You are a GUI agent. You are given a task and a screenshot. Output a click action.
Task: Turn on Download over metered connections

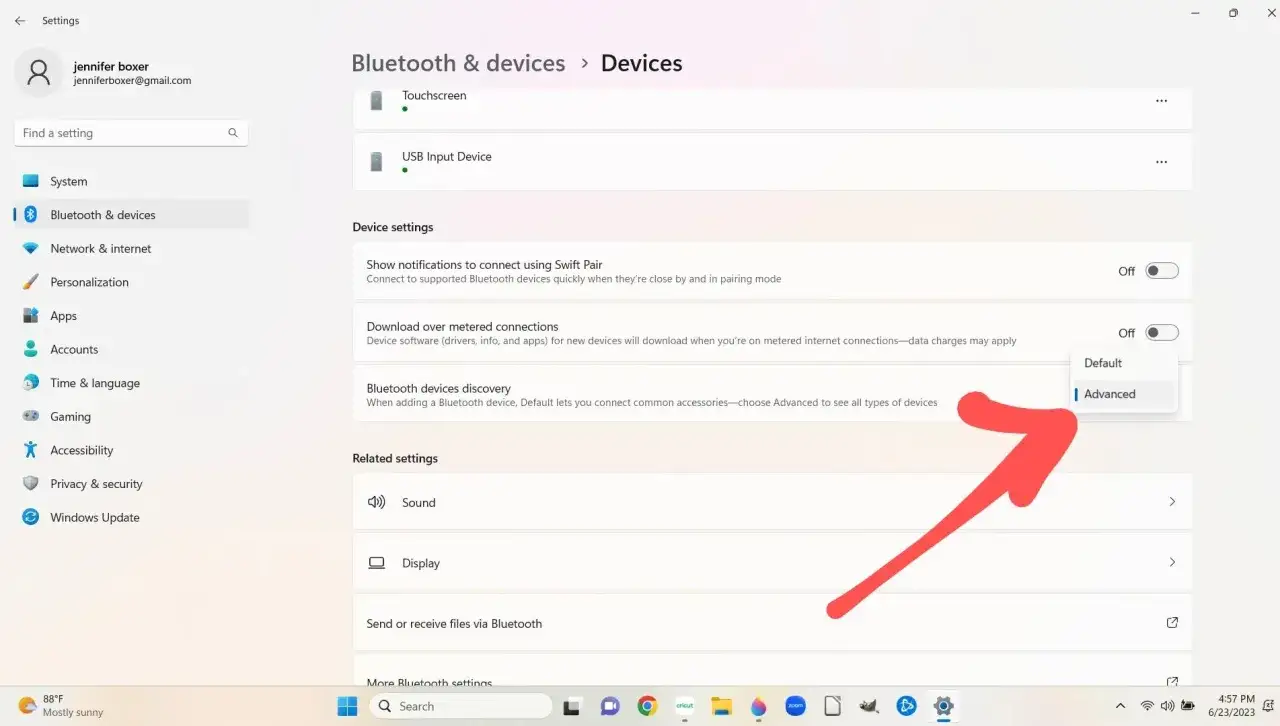pos(1160,332)
